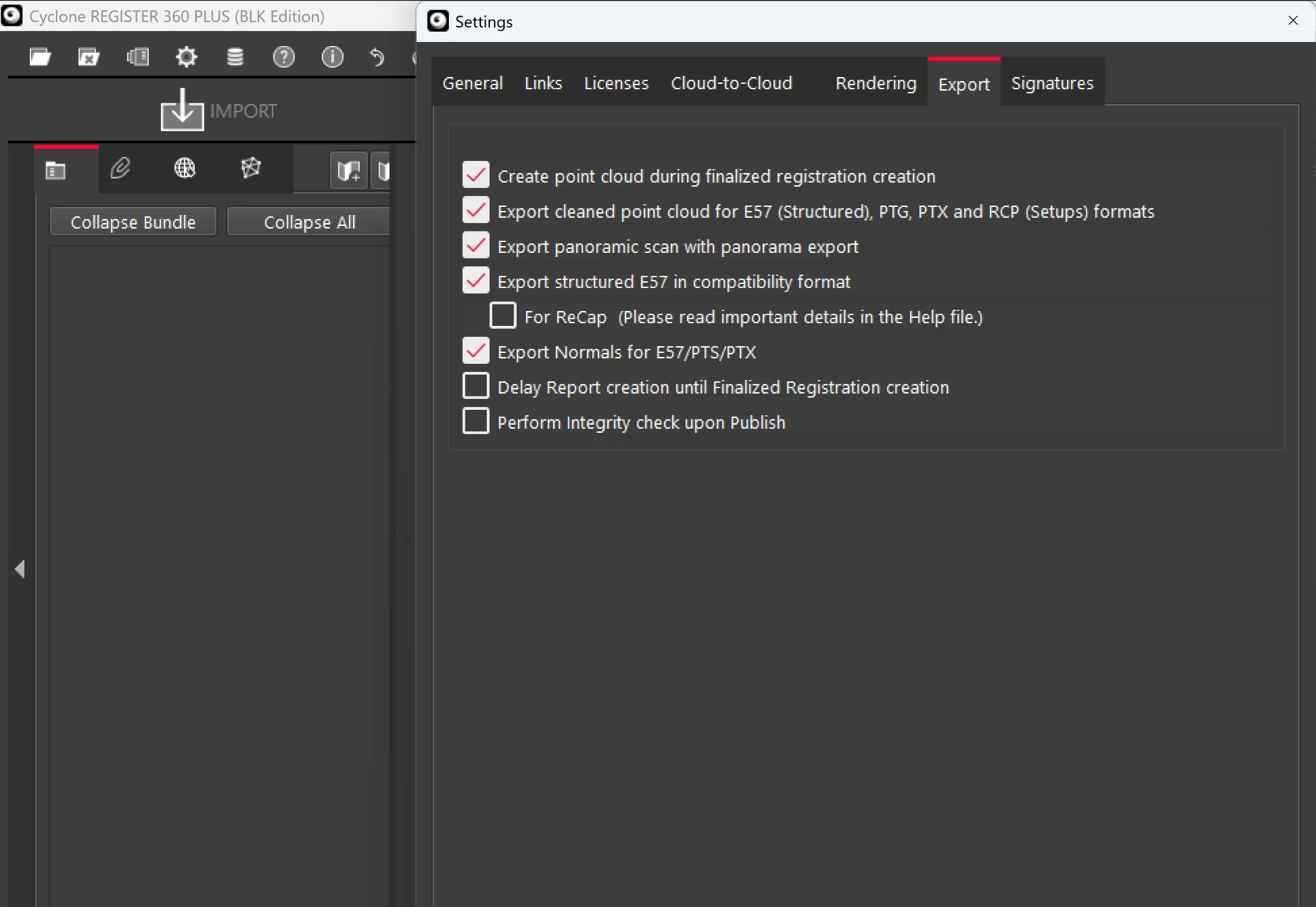1316x907 pixels.
Task: Click the Collapse All button
Action: (x=309, y=222)
